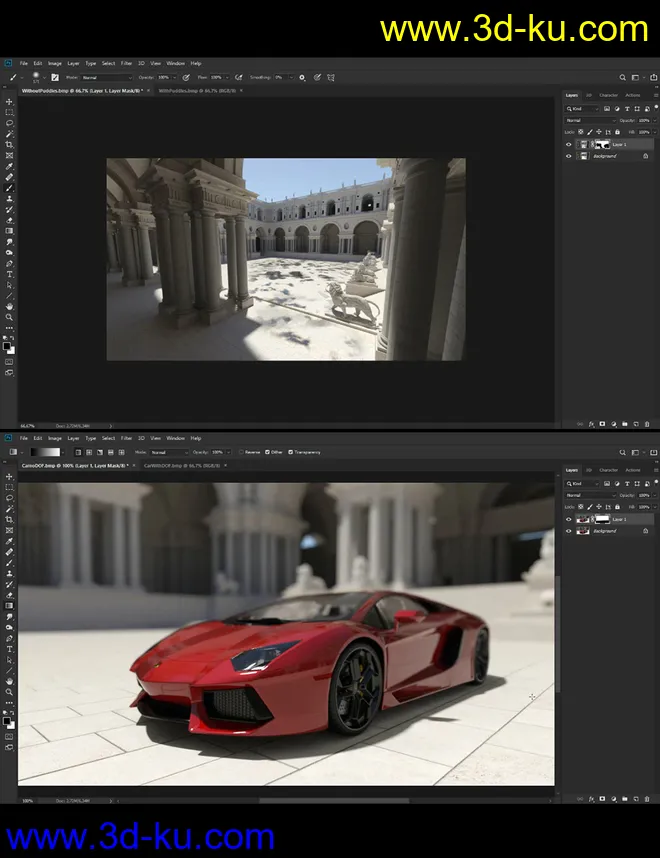
Task: Select the Move tool in the upper window
Action: [x=10, y=102]
